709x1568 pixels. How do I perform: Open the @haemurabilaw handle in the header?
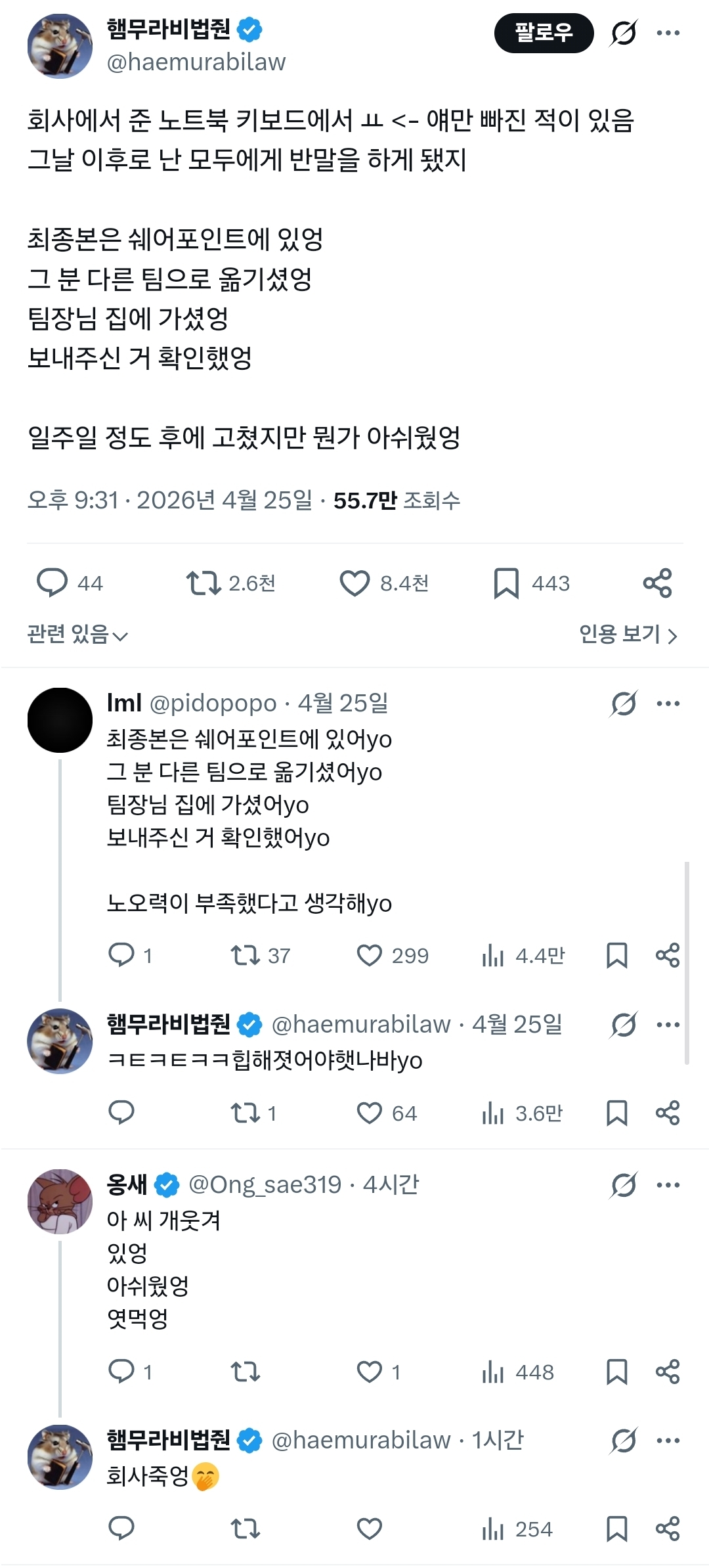(196, 62)
